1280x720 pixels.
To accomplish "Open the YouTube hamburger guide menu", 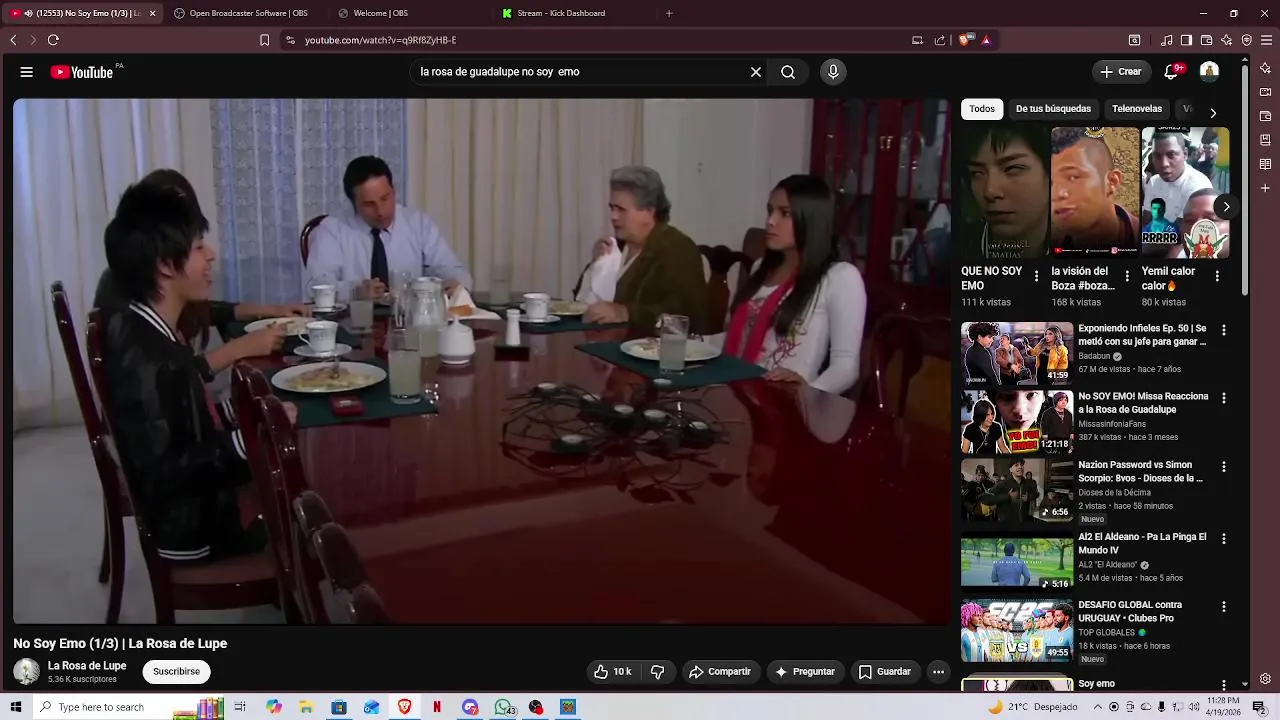I will click(x=27, y=72).
